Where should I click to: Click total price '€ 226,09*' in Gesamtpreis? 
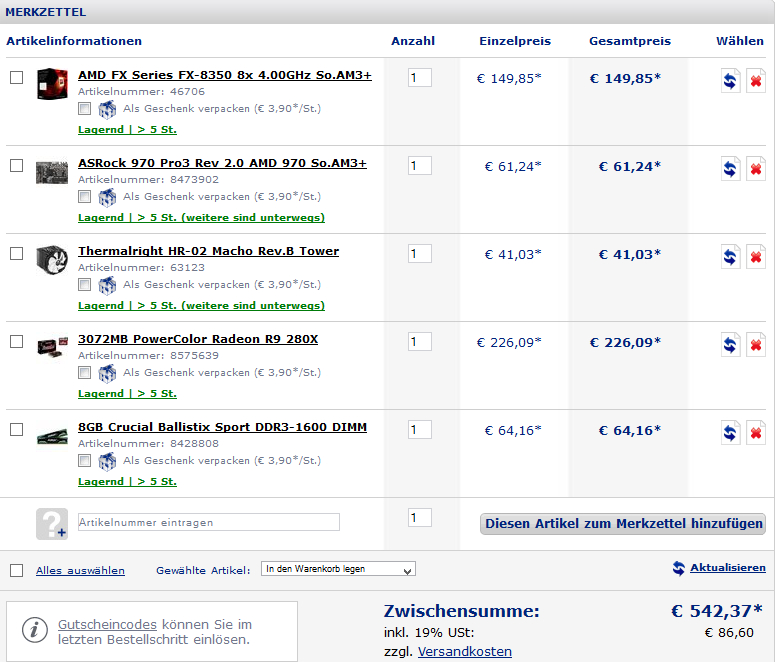(x=625, y=342)
